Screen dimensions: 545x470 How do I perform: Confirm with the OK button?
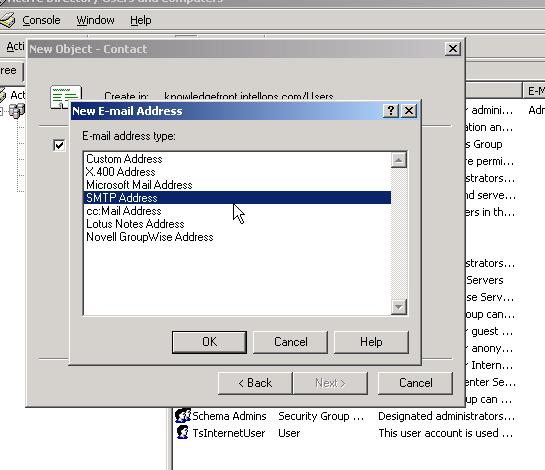coord(209,342)
